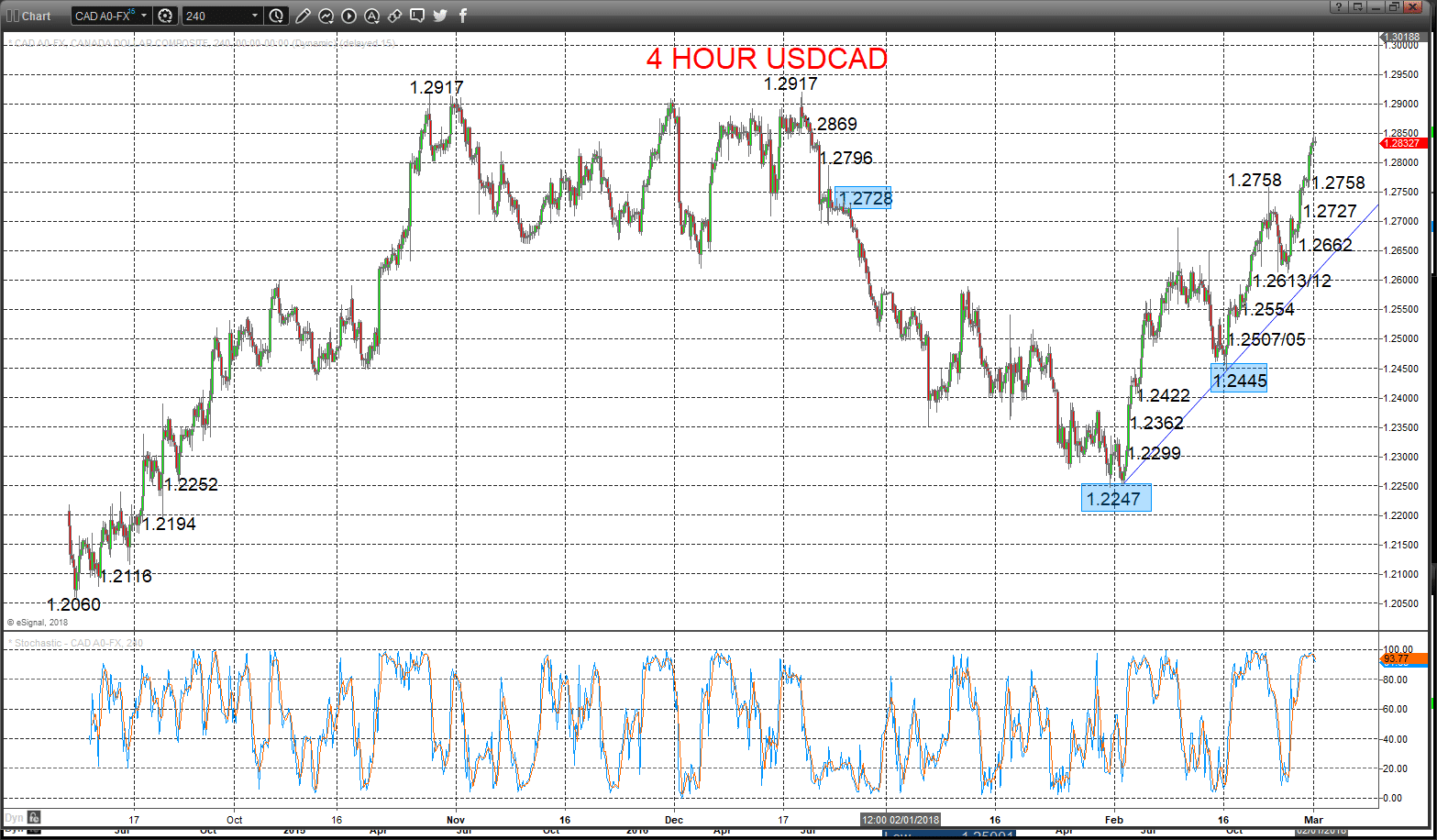Viewport: 1437px width, 840px height.
Task: Click the 12:00 02/01/2018 time marker
Action: [901, 820]
